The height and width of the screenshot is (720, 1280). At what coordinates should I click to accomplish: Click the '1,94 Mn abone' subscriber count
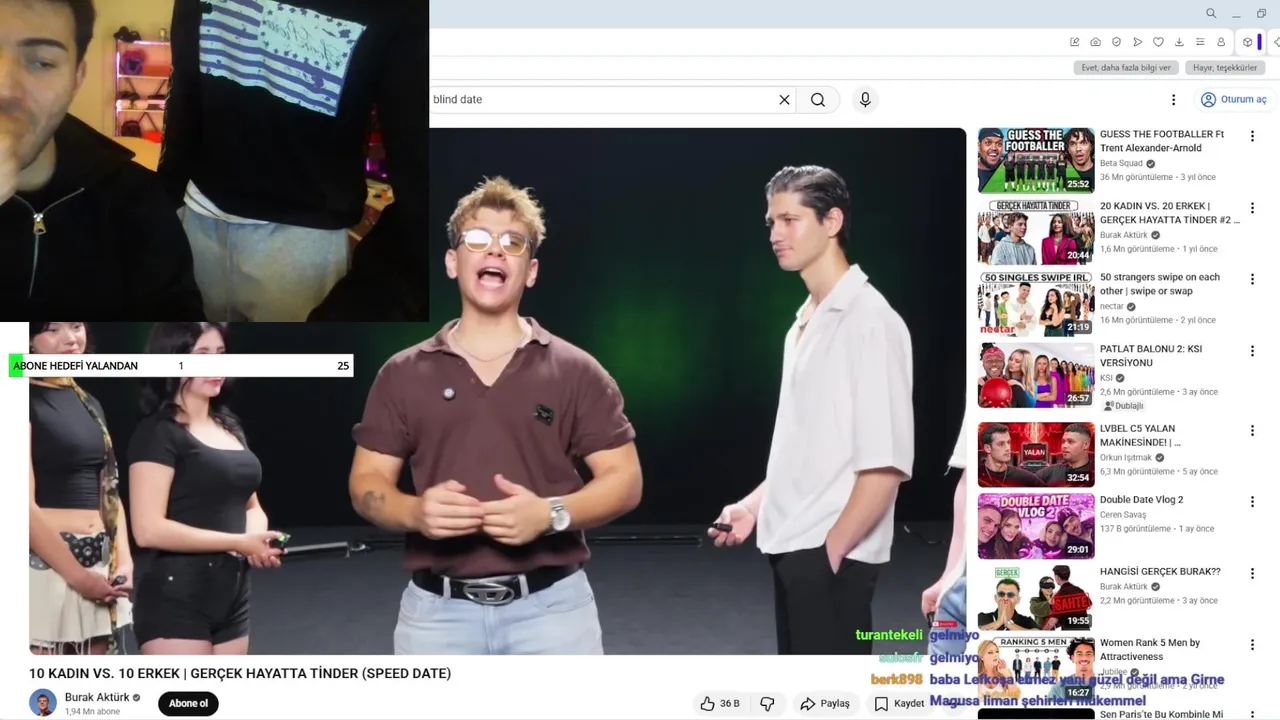click(92, 712)
